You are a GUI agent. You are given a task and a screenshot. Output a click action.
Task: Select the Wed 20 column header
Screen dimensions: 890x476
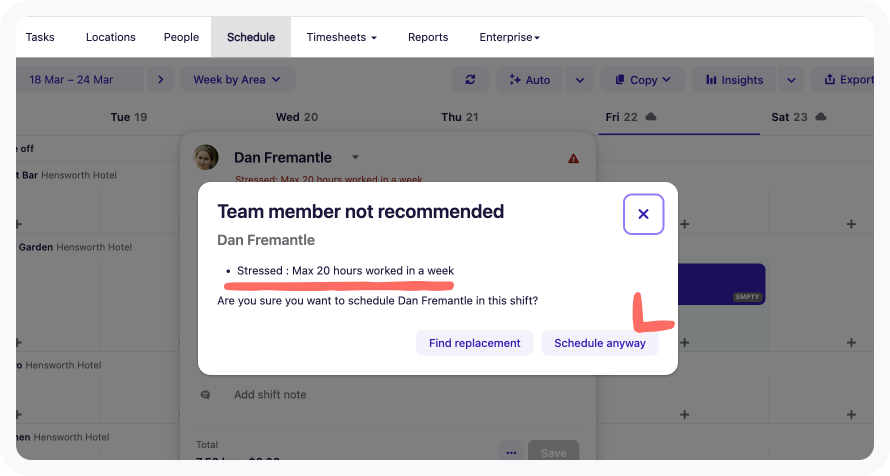pyautogui.click(x=297, y=117)
